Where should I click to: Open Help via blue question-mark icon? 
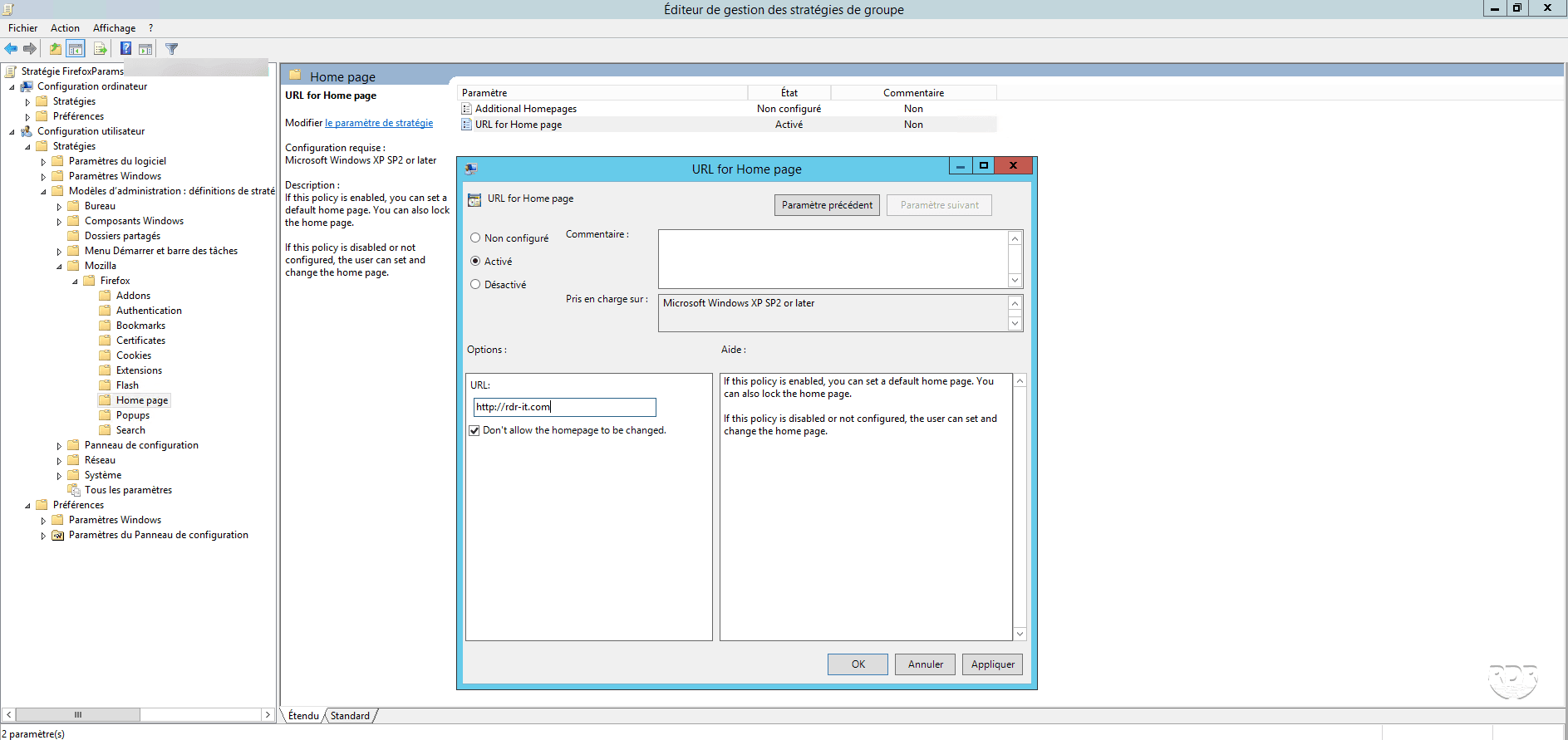click(125, 49)
